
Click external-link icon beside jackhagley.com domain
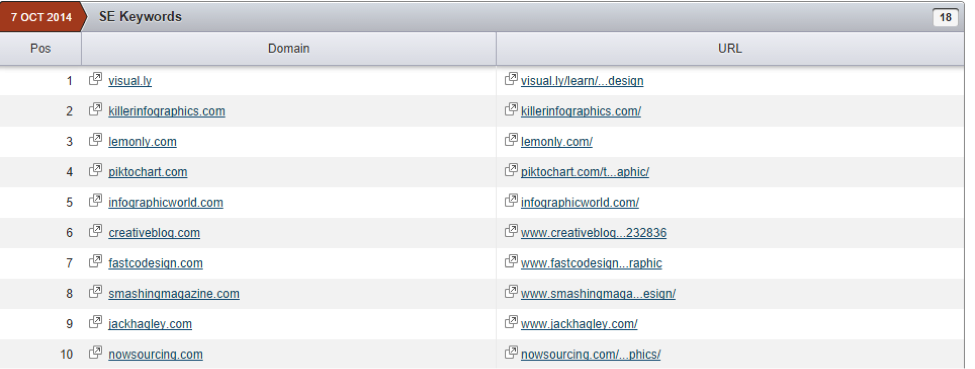coord(95,322)
